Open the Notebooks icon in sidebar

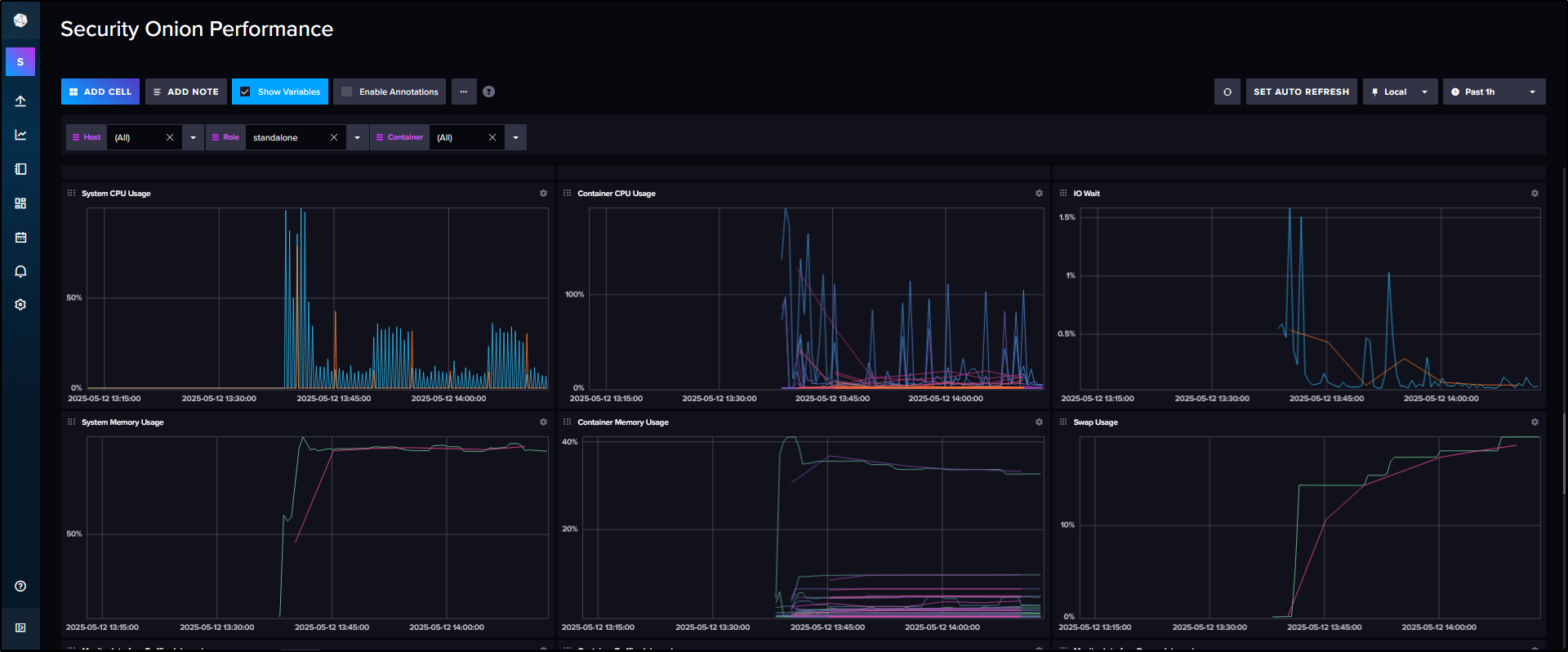(x=20, y=169)
